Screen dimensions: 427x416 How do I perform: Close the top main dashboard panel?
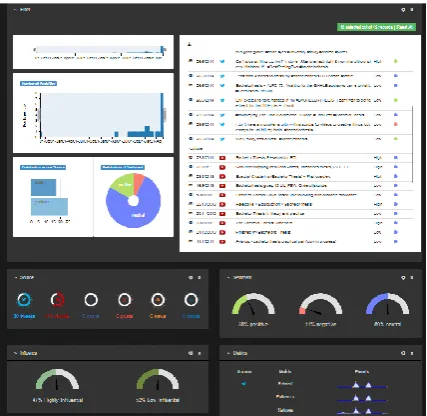click(x=412, y=10)
